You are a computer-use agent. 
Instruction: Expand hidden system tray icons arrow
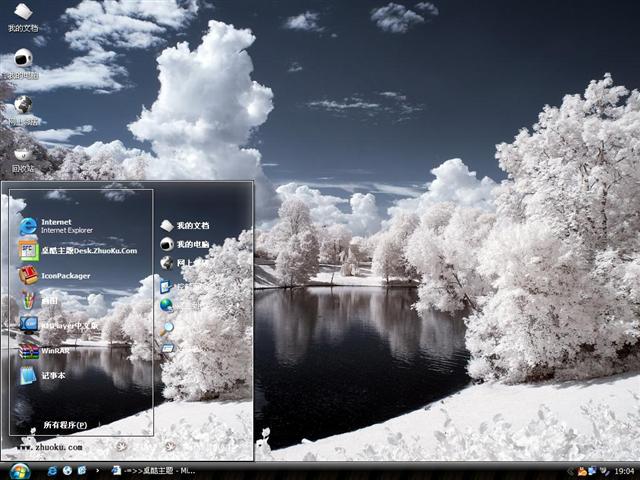[569, 470]
